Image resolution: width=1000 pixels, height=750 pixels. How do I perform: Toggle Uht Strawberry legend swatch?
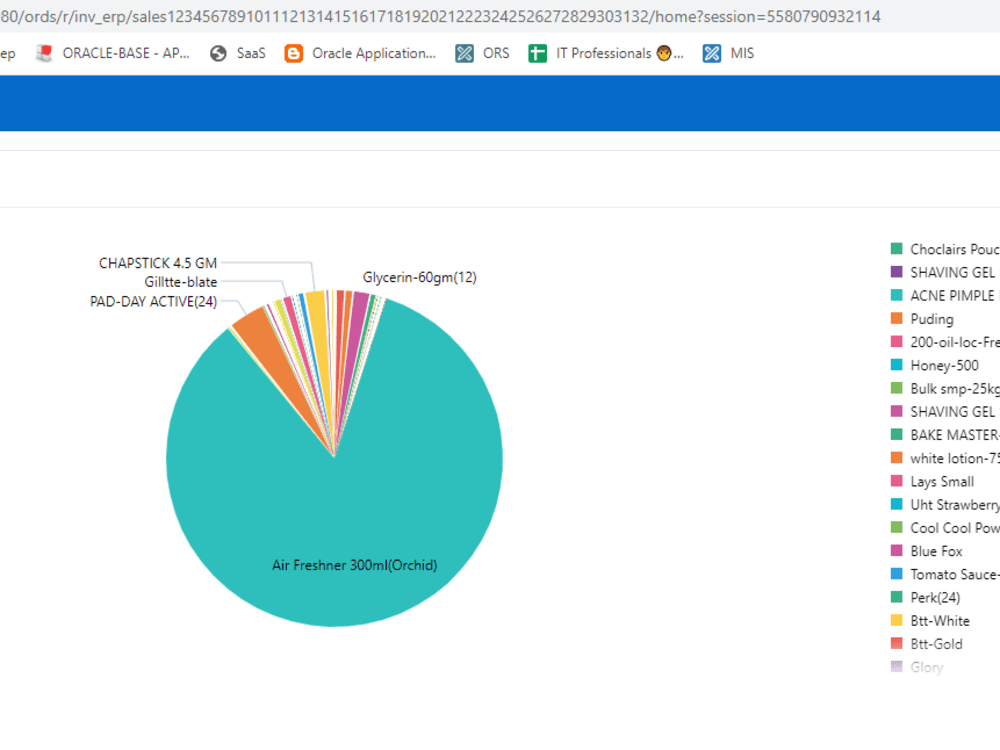click(897, 504)
